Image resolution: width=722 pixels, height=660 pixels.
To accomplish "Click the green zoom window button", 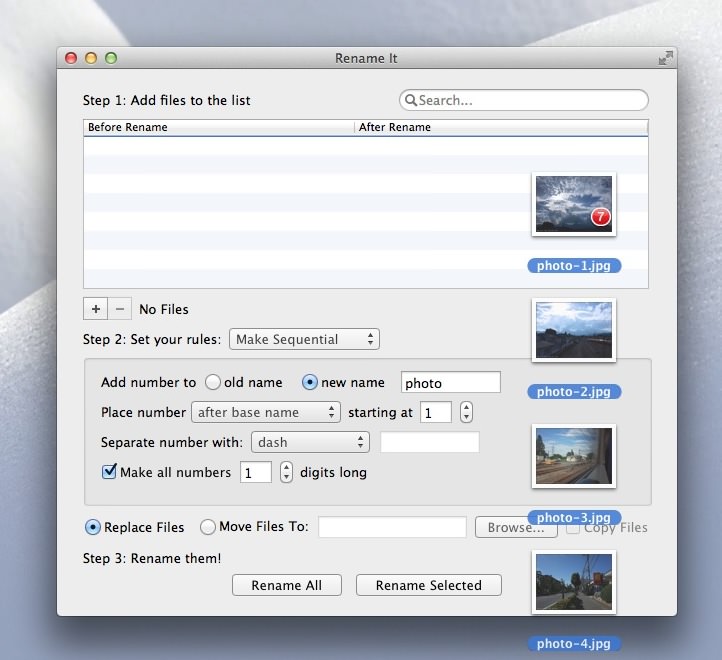I will pos(111,58).
